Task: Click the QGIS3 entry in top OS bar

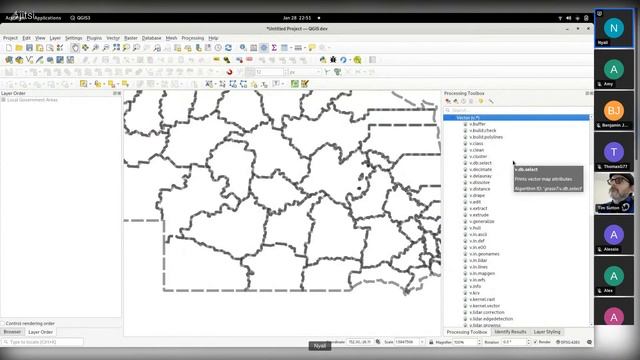Action: [80, 18]
